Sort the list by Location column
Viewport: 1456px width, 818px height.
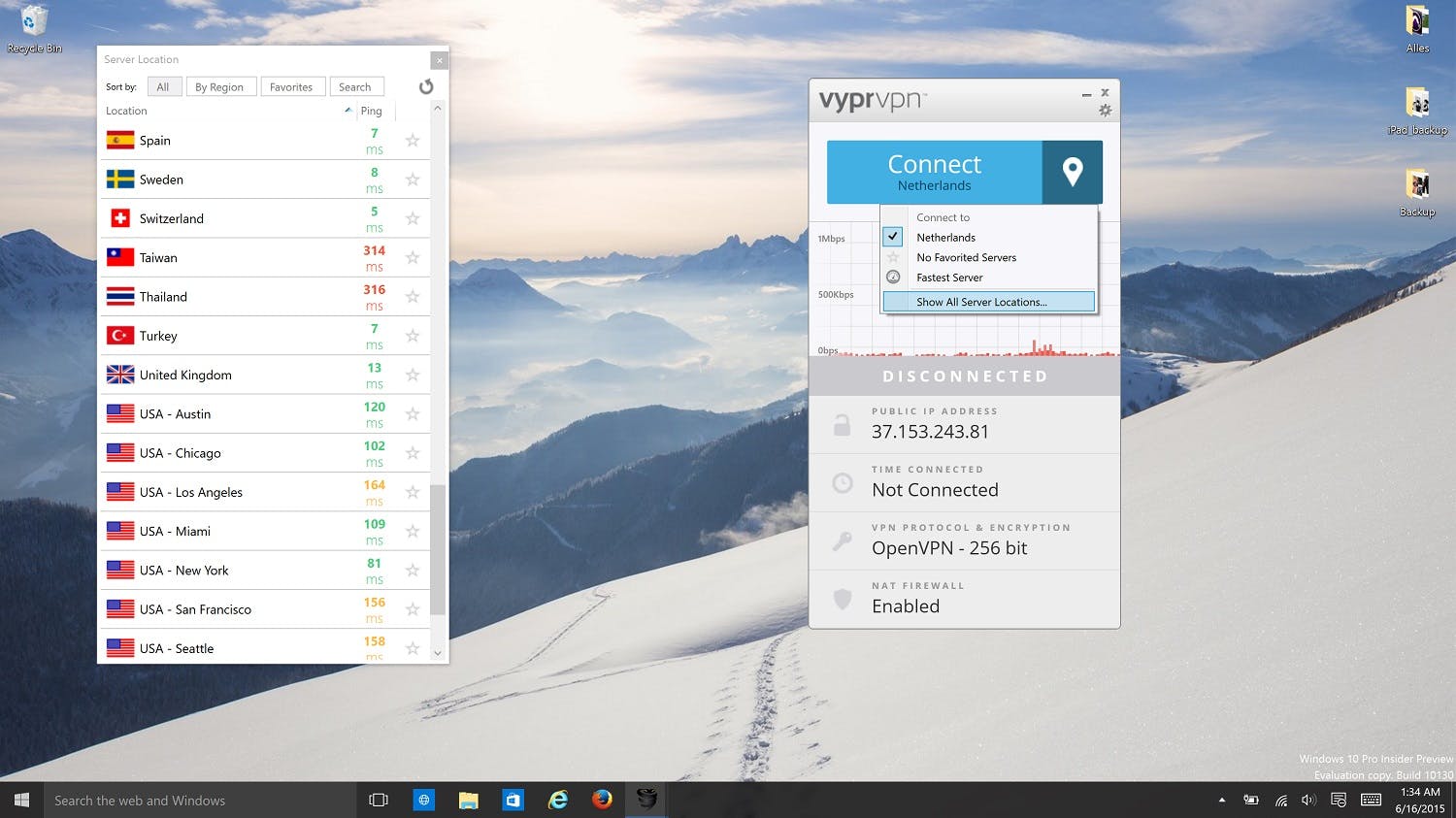228,111
